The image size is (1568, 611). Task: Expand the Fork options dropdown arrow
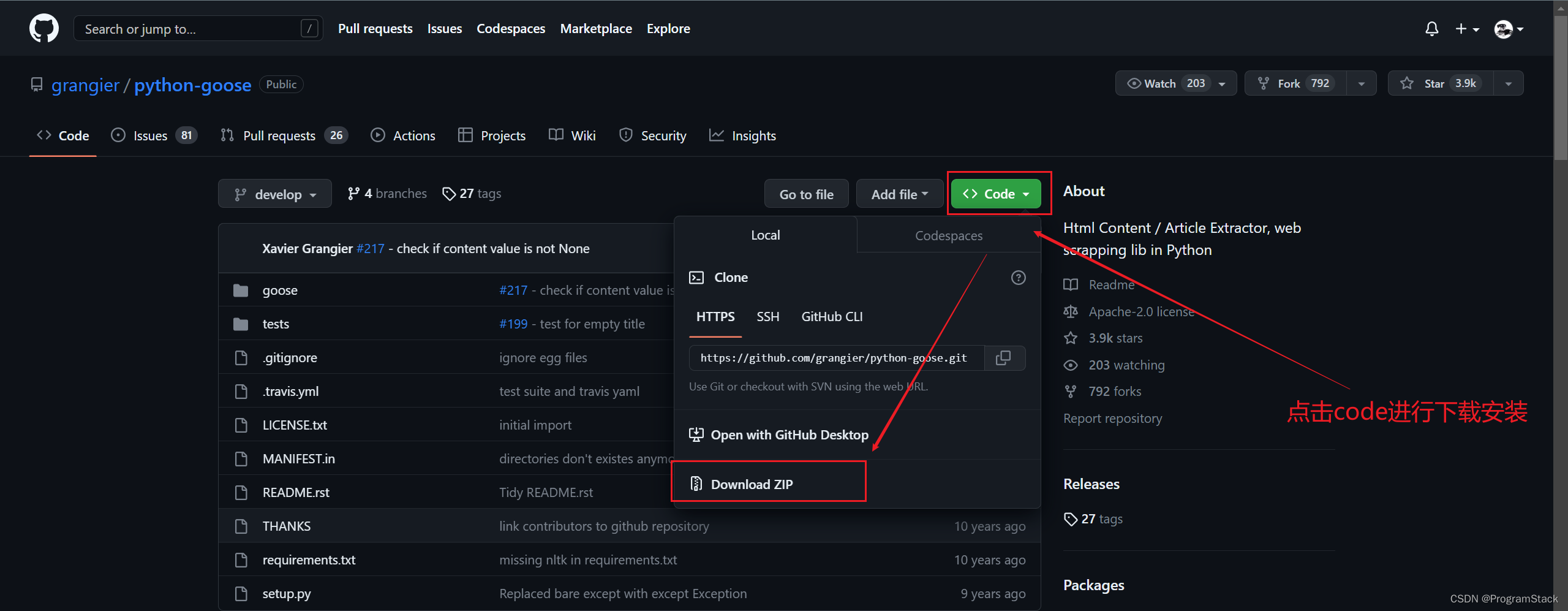tap(1362, 84)
